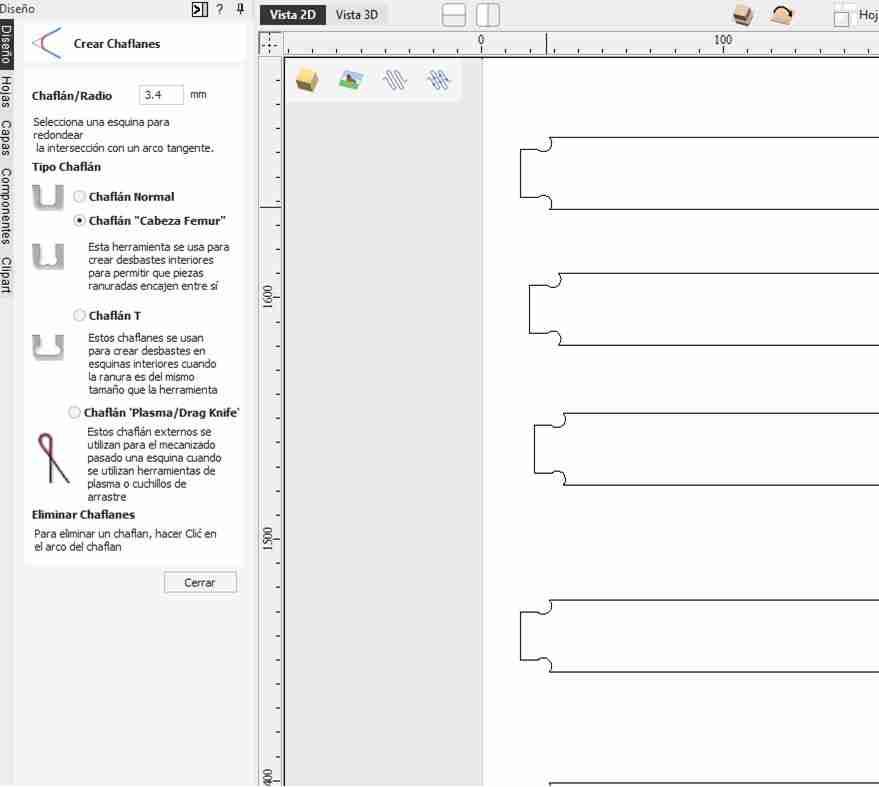Click the horizontal split view icon
The image size is (879, 787).
click(454, 15)
